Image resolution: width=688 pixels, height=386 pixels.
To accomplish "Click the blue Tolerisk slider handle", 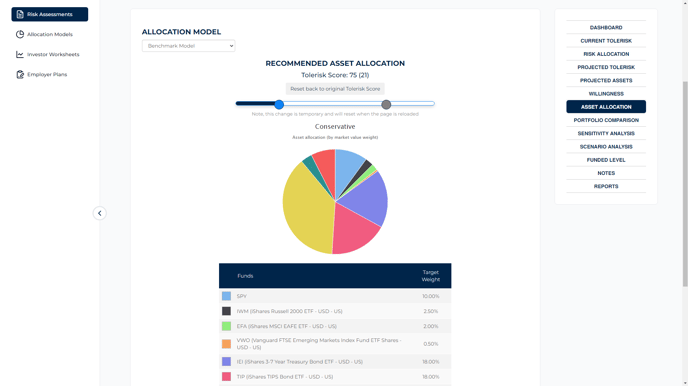I will click(x=279, y=104).
